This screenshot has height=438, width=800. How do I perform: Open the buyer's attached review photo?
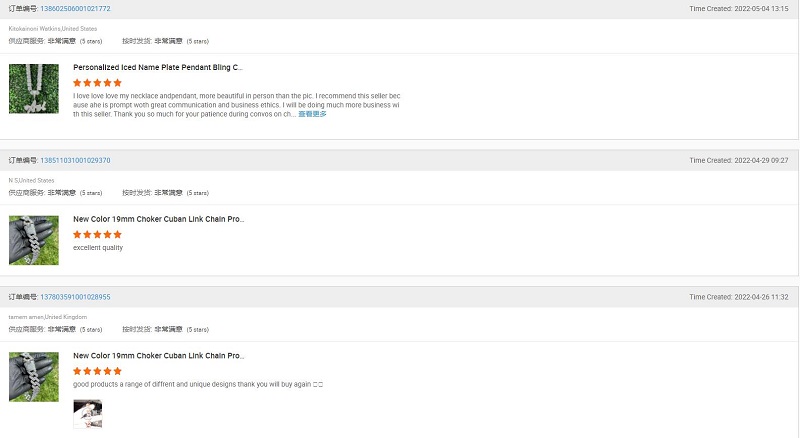[87, 414]
